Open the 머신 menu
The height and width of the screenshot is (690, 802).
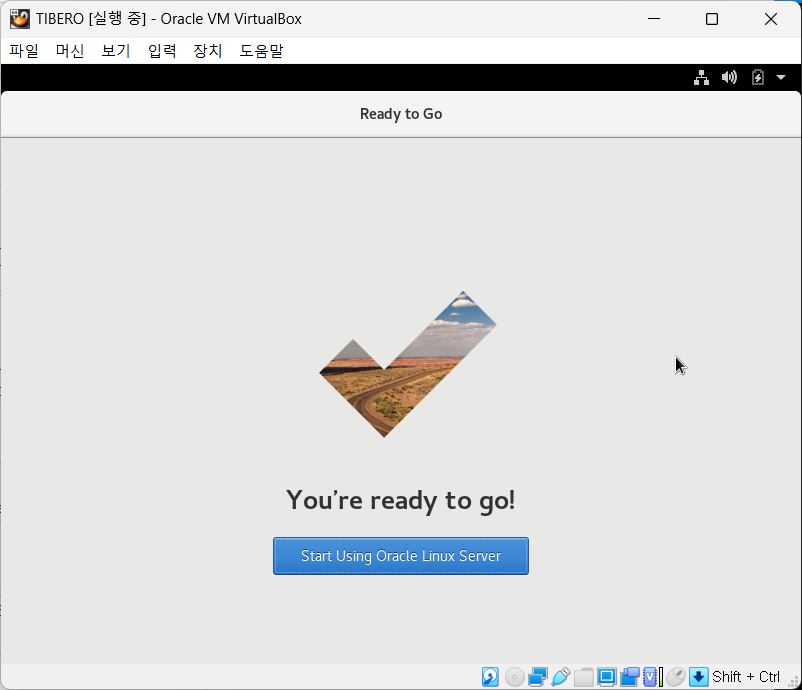pos(70,51)
